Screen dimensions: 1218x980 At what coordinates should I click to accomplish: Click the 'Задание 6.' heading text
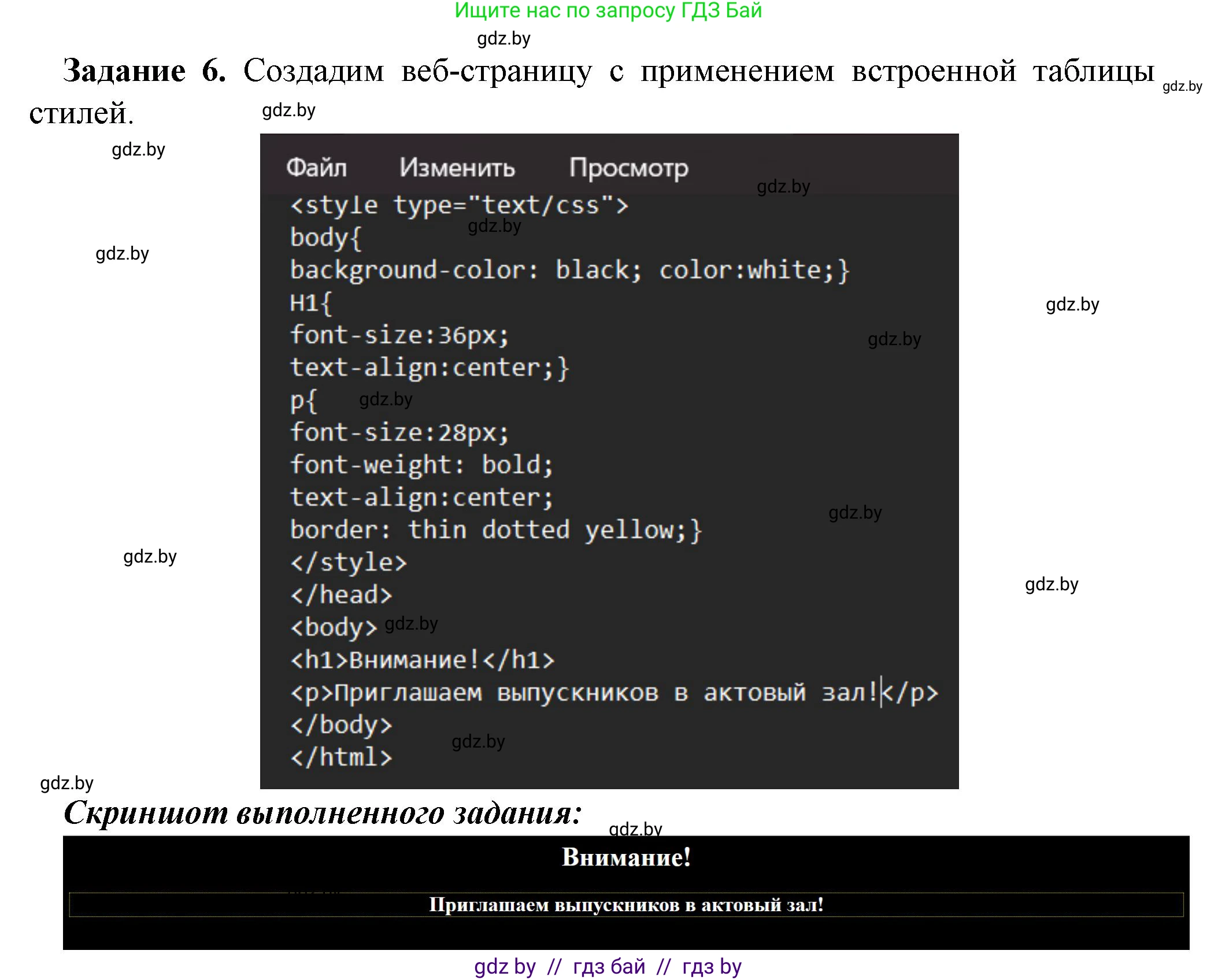coord(144,71)
